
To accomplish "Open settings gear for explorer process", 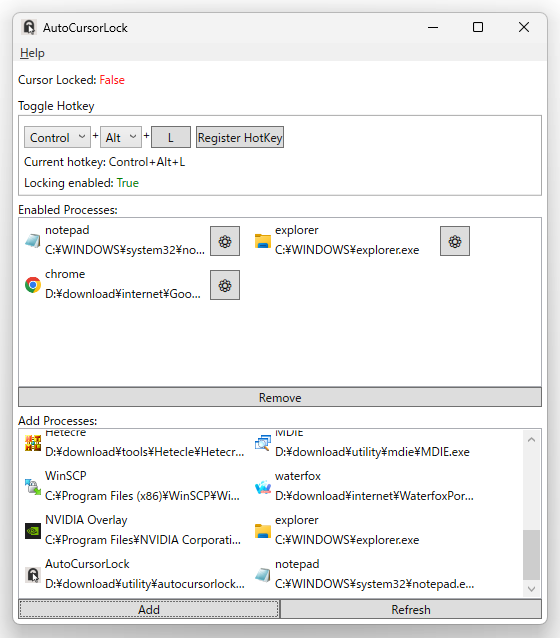I will tap(455, 241).
